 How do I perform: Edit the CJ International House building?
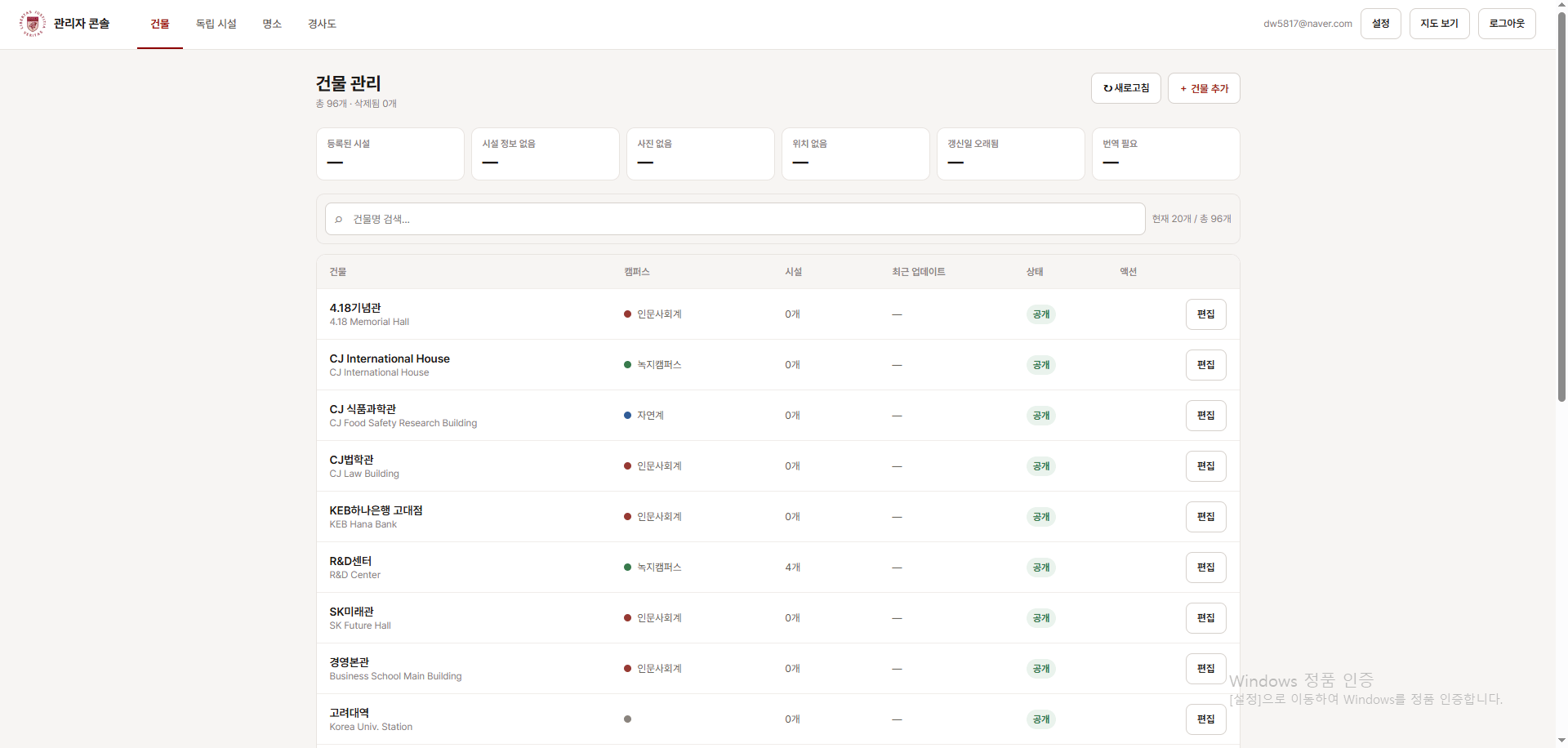[x=1205, y=365]
